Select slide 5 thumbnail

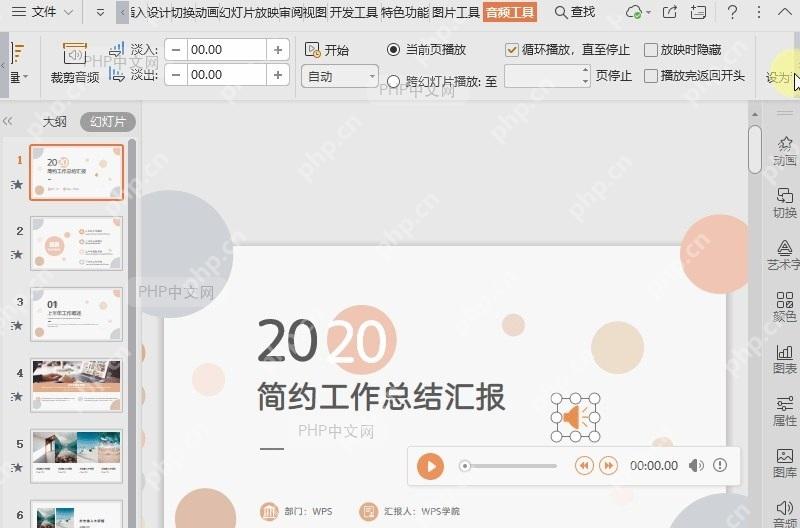[x=77, y=456]
